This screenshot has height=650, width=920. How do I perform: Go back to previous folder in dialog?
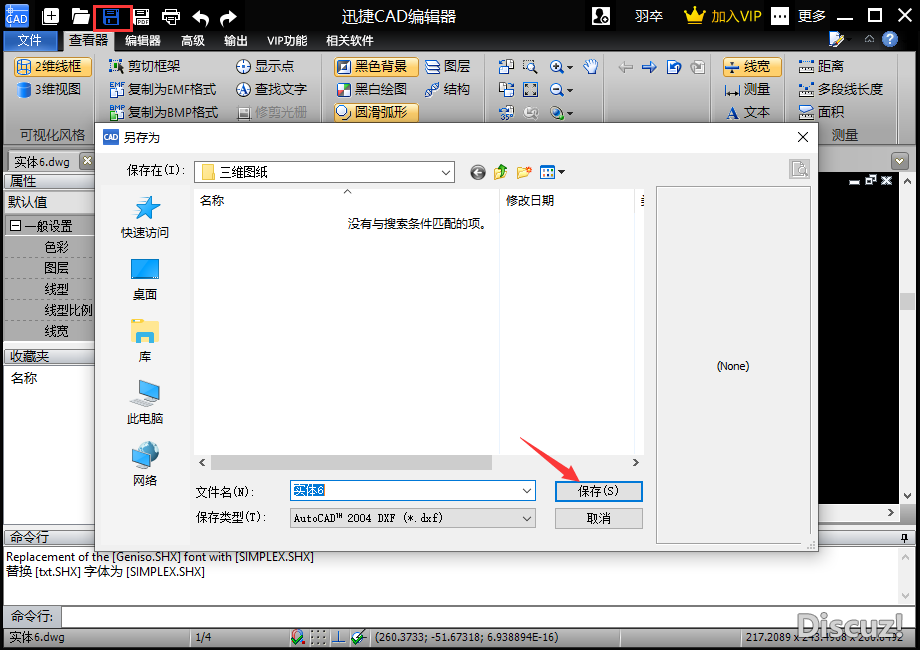pos(478,172)
